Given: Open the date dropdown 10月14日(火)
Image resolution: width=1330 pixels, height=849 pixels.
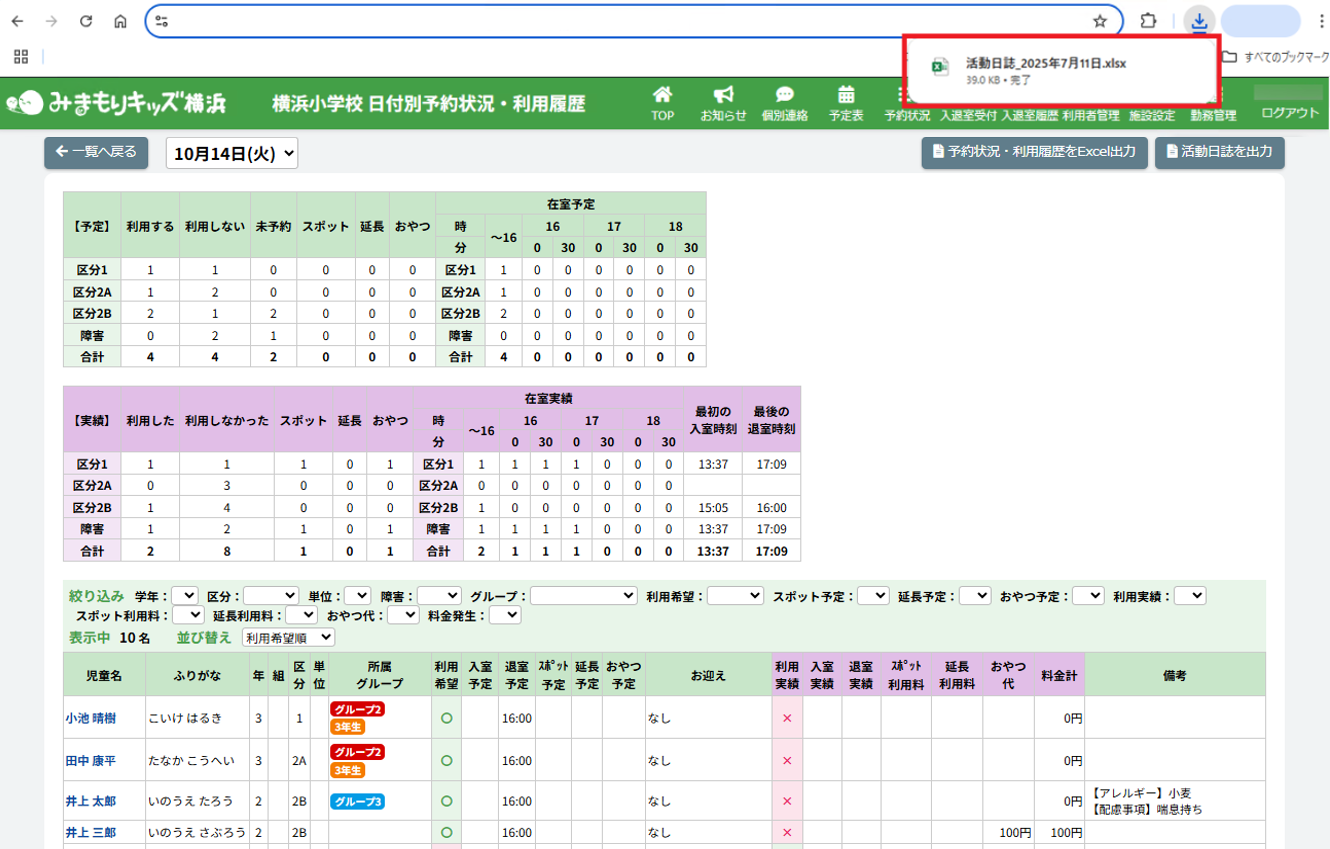Looking at the screenshot, I should [x=231, y=153].
